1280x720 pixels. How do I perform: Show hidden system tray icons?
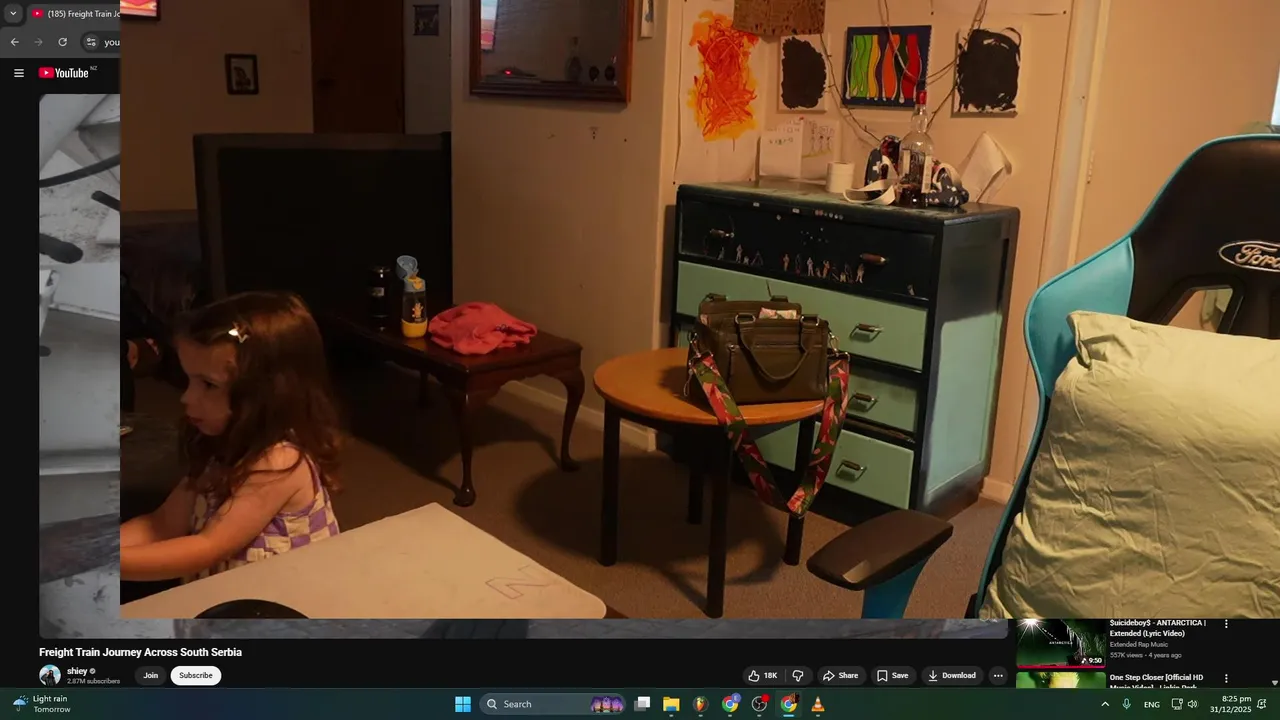coord(1105,704)
